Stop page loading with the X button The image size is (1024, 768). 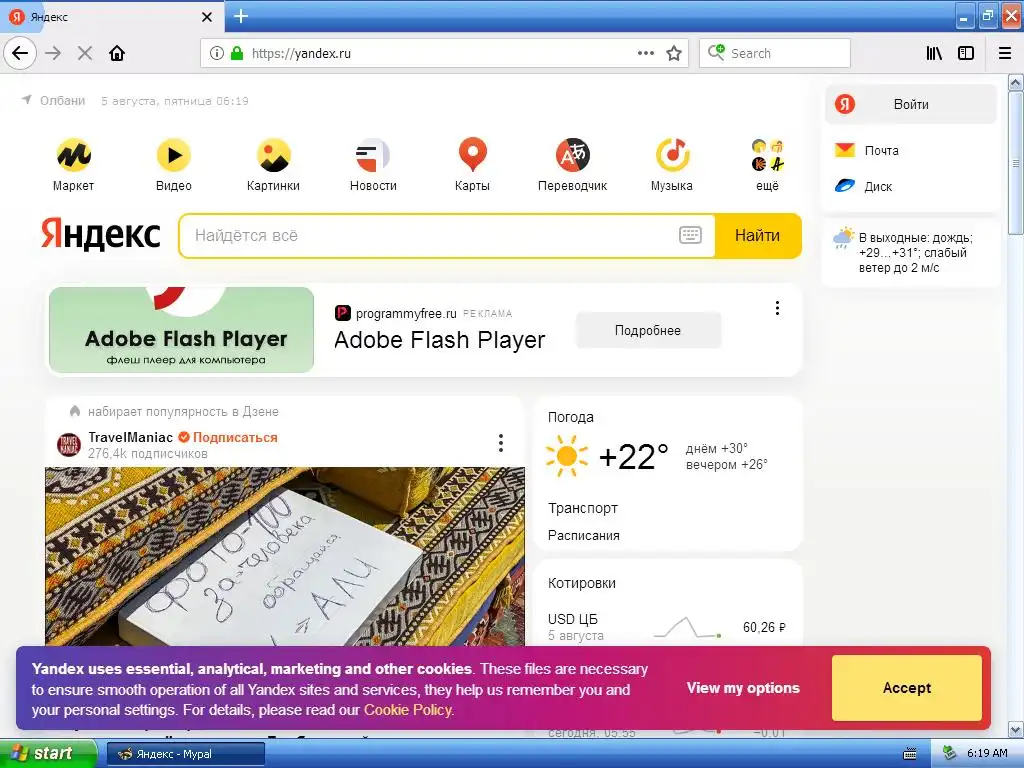[x=85, y=53]
